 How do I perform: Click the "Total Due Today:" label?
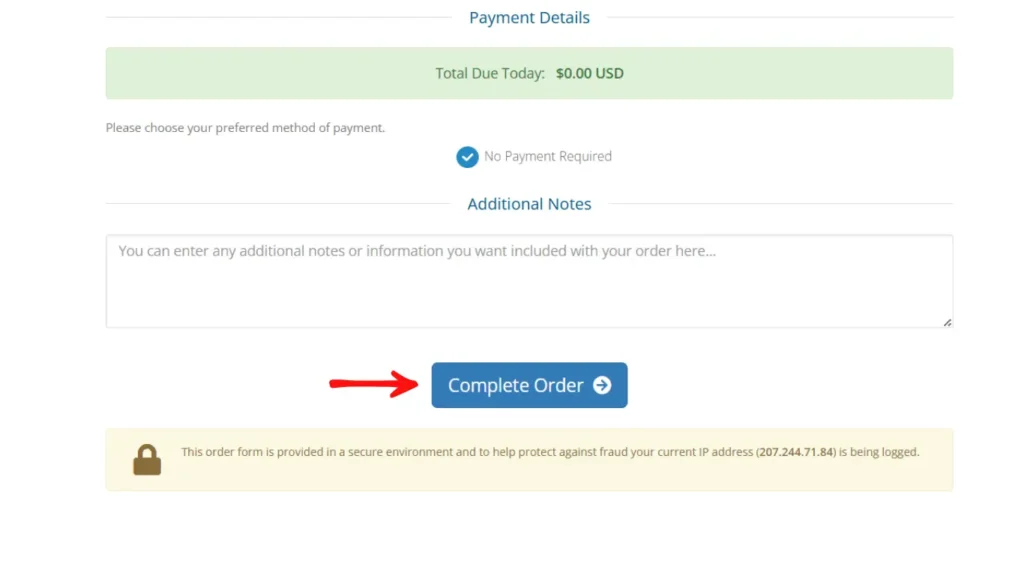click(490, 73)
